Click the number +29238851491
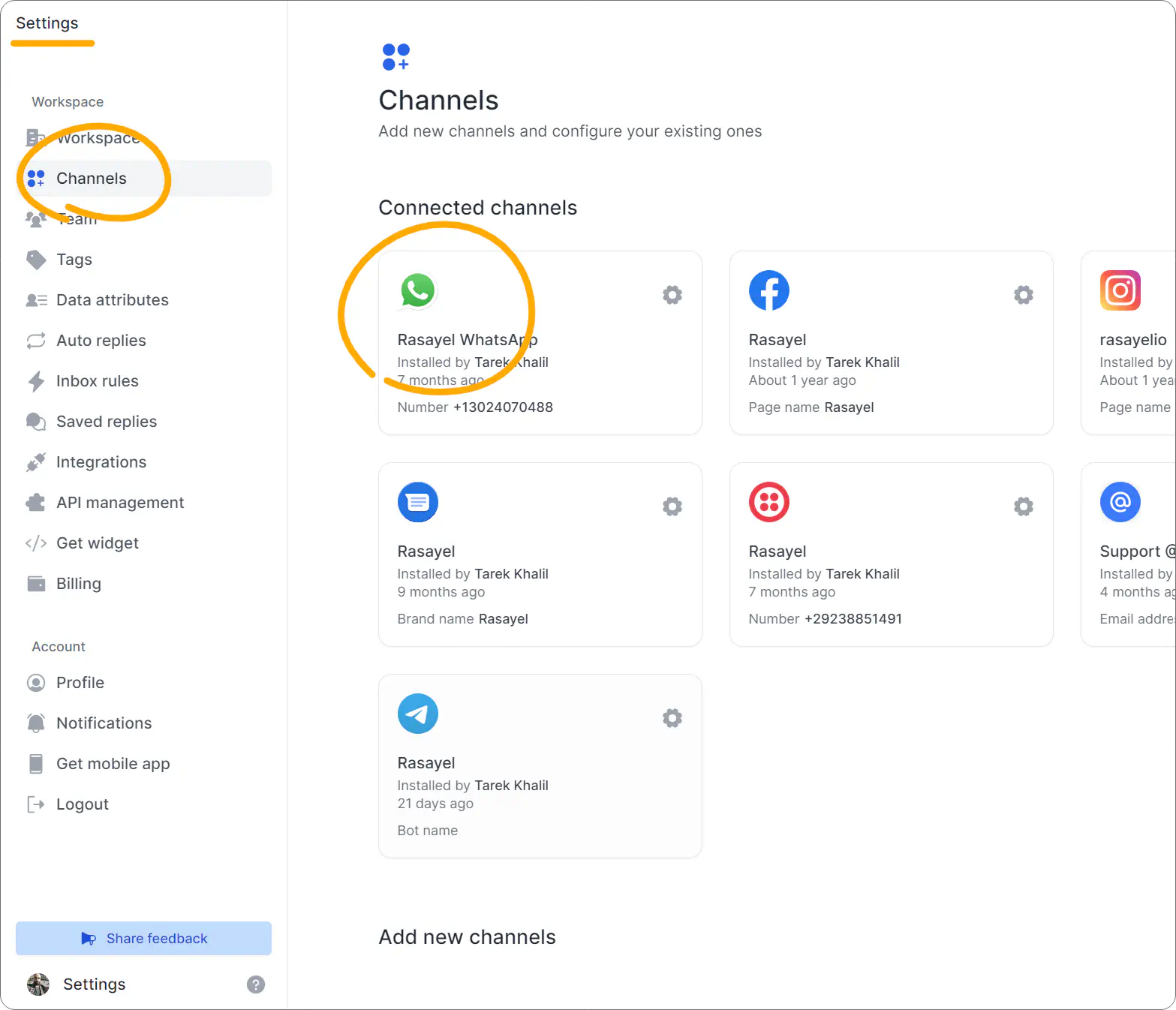 coord(853,619)
